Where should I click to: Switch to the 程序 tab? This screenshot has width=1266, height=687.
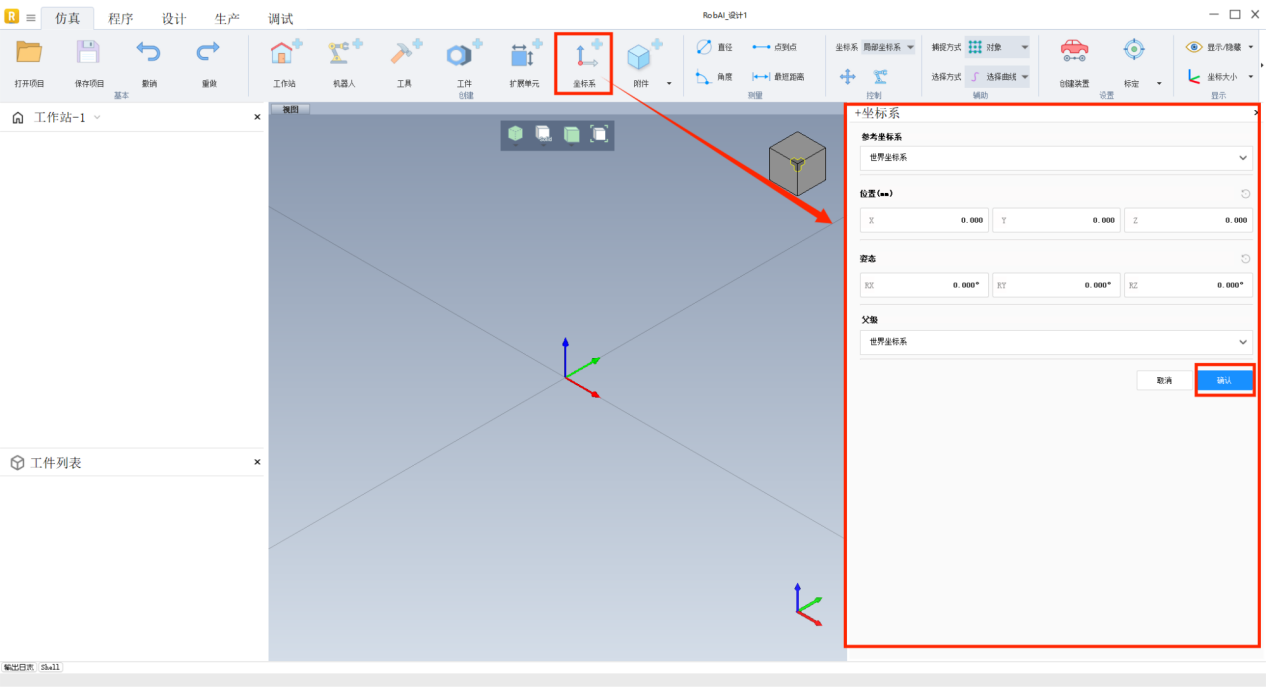(x=120, y=18)
